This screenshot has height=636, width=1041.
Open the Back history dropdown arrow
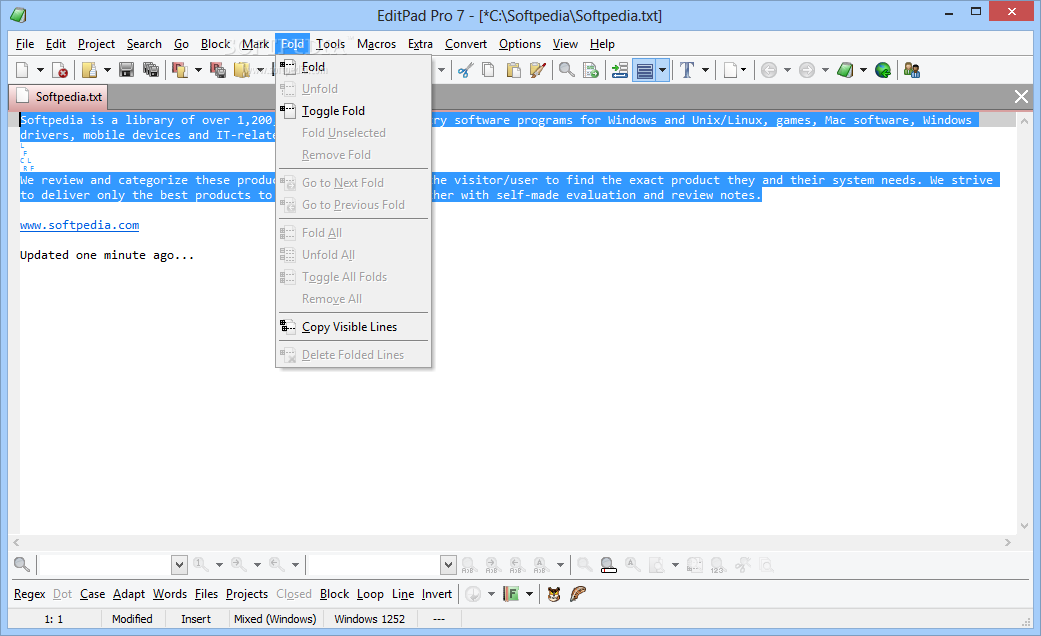[x=787, y=70]
